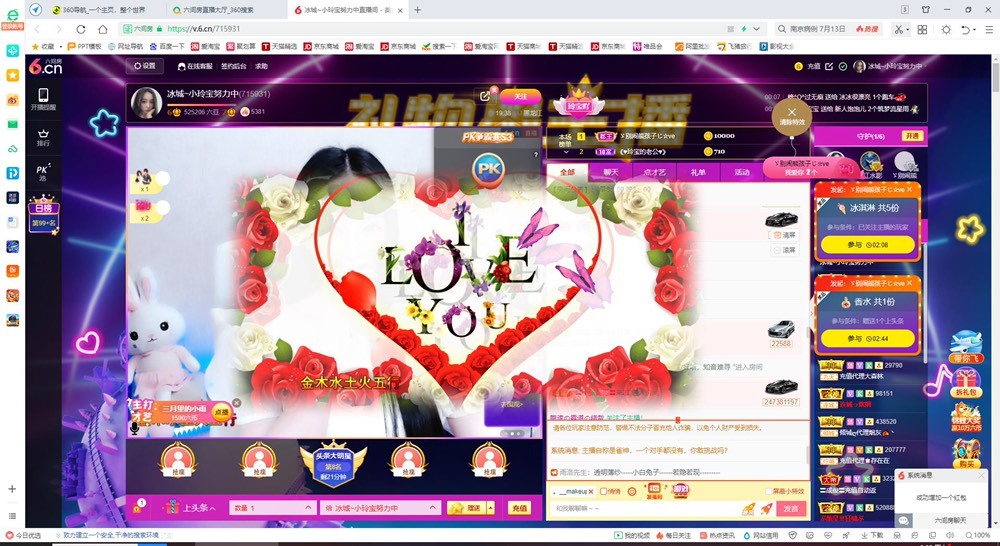This screenshot has width=1000, height=546.
Task: Click the Weibo icon in browser sidebar
Action: (x=12, y=100)
